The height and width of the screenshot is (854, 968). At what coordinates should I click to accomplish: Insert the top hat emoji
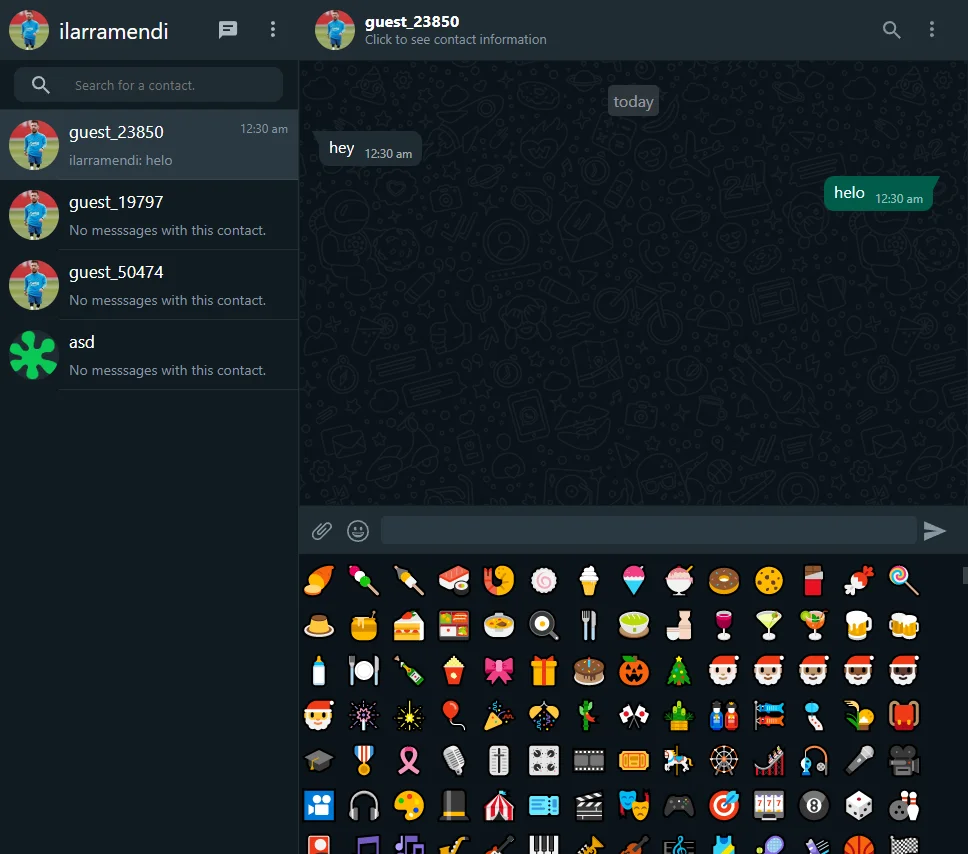coord(454,806)
